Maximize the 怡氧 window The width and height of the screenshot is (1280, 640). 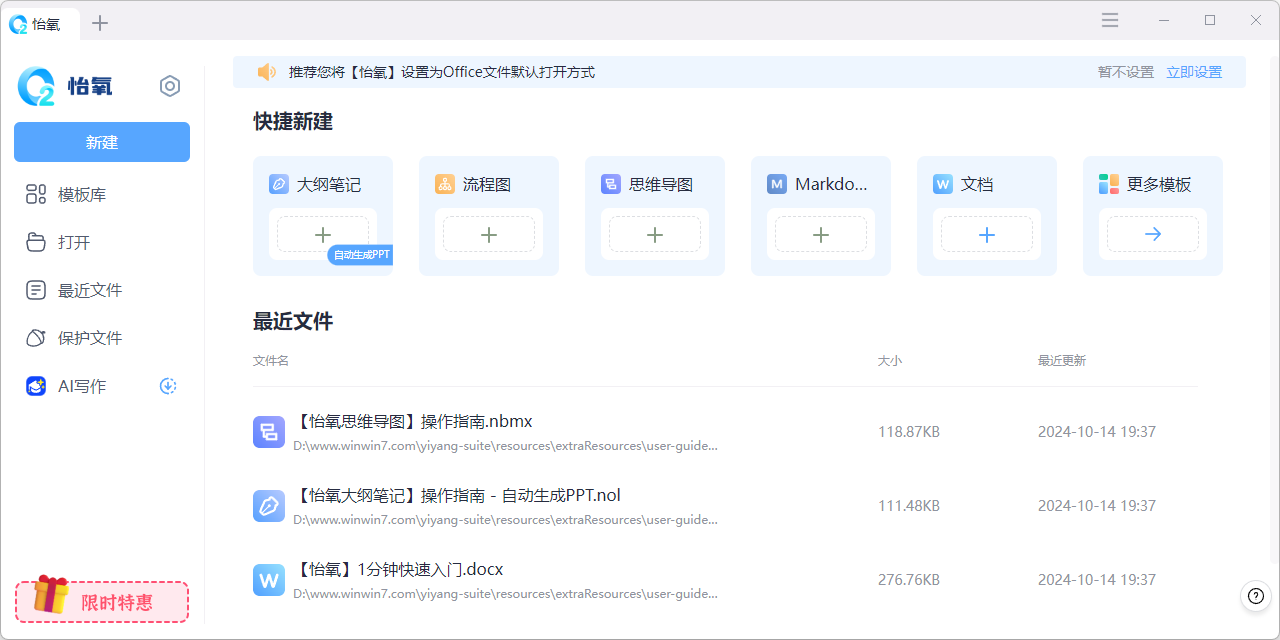coord(1210,20)
